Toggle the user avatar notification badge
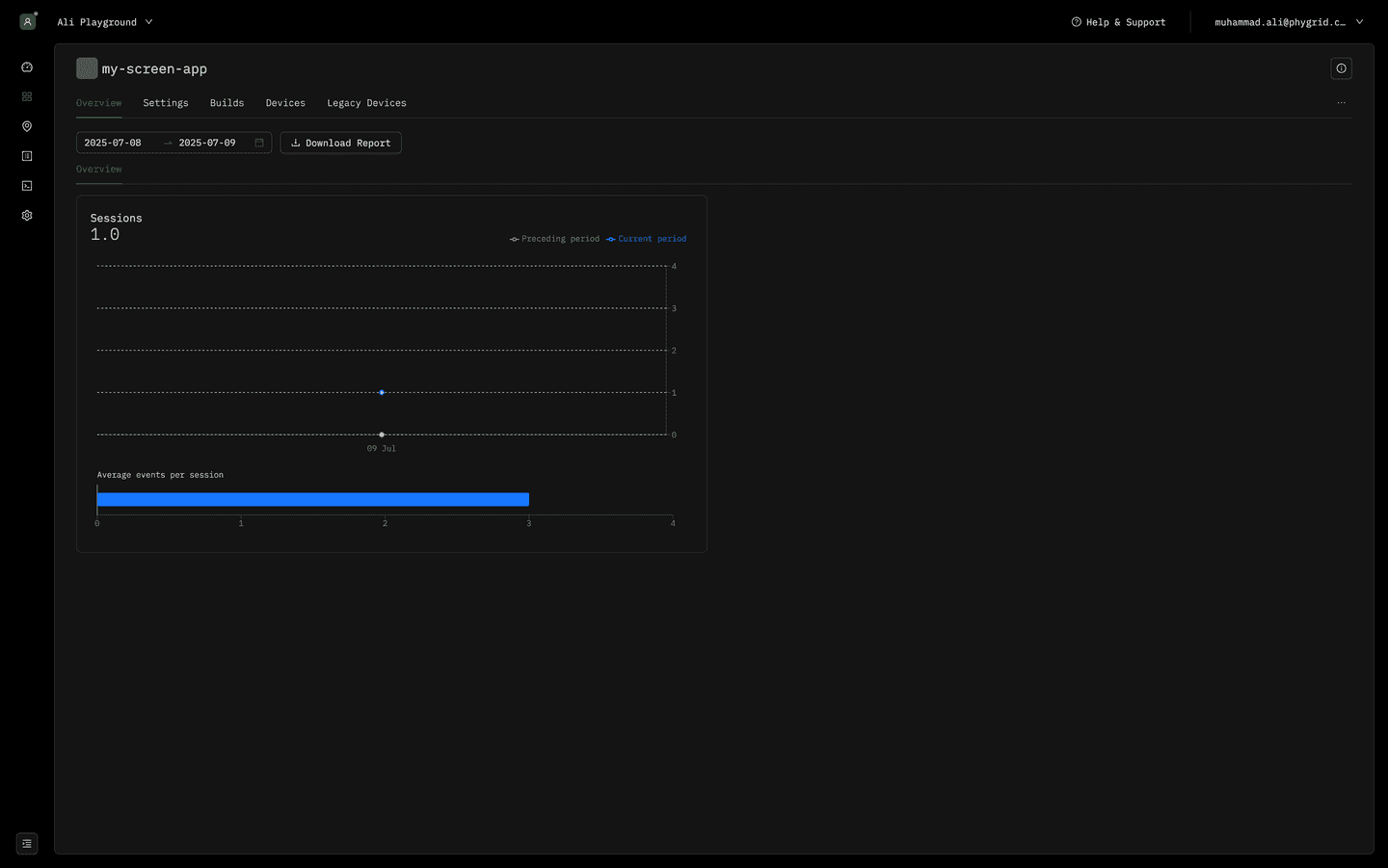Viewport: 1388px width, 868px height. (x=36, y=13)
